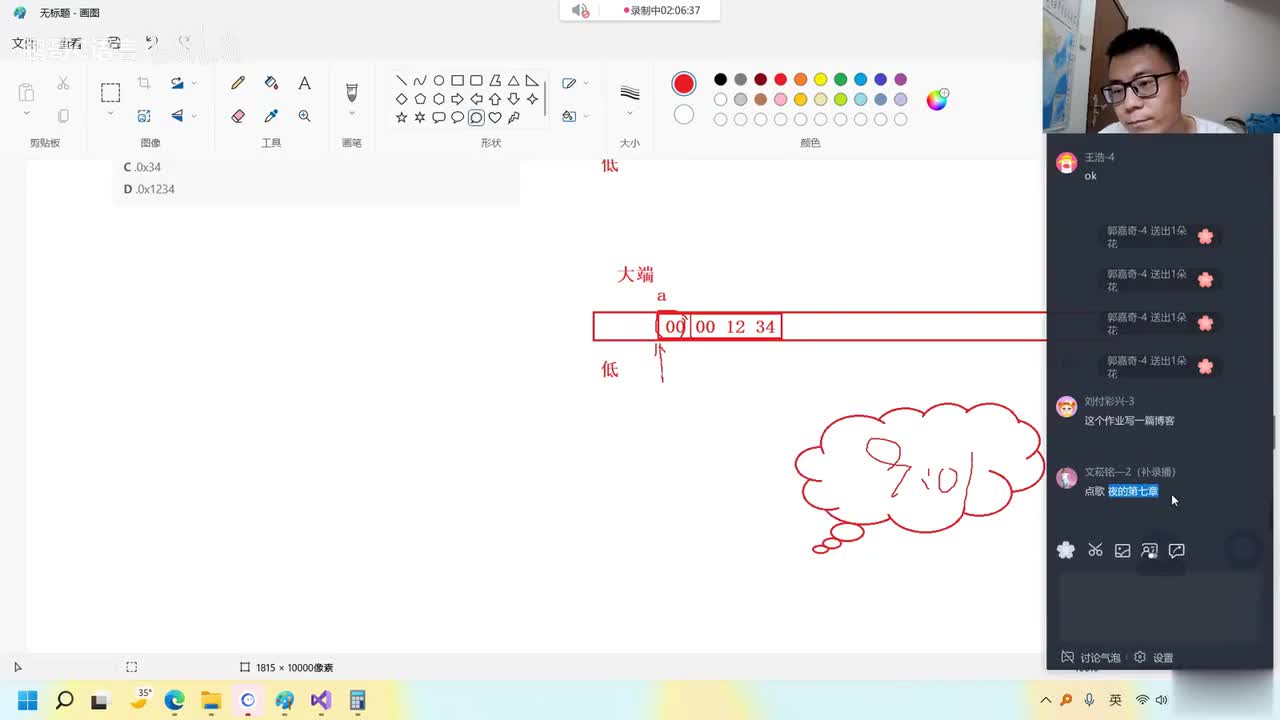The width and height of the screenshot is (1280, 720).
Task: Expand the Brushes dropdown arrow
Action: pos(351,114)
